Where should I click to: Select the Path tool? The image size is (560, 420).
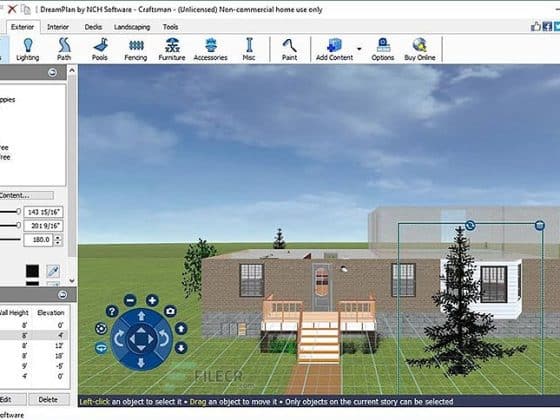click(64, 49)
